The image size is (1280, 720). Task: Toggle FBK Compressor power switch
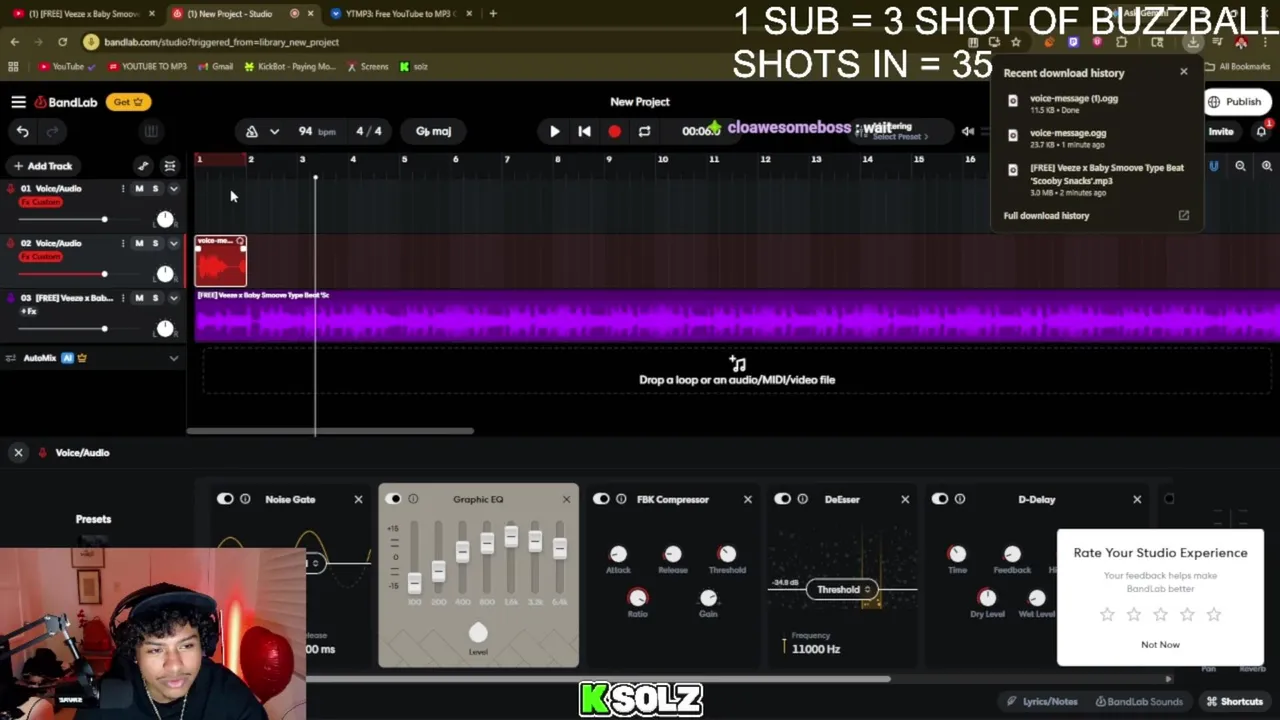click(601, 499)
